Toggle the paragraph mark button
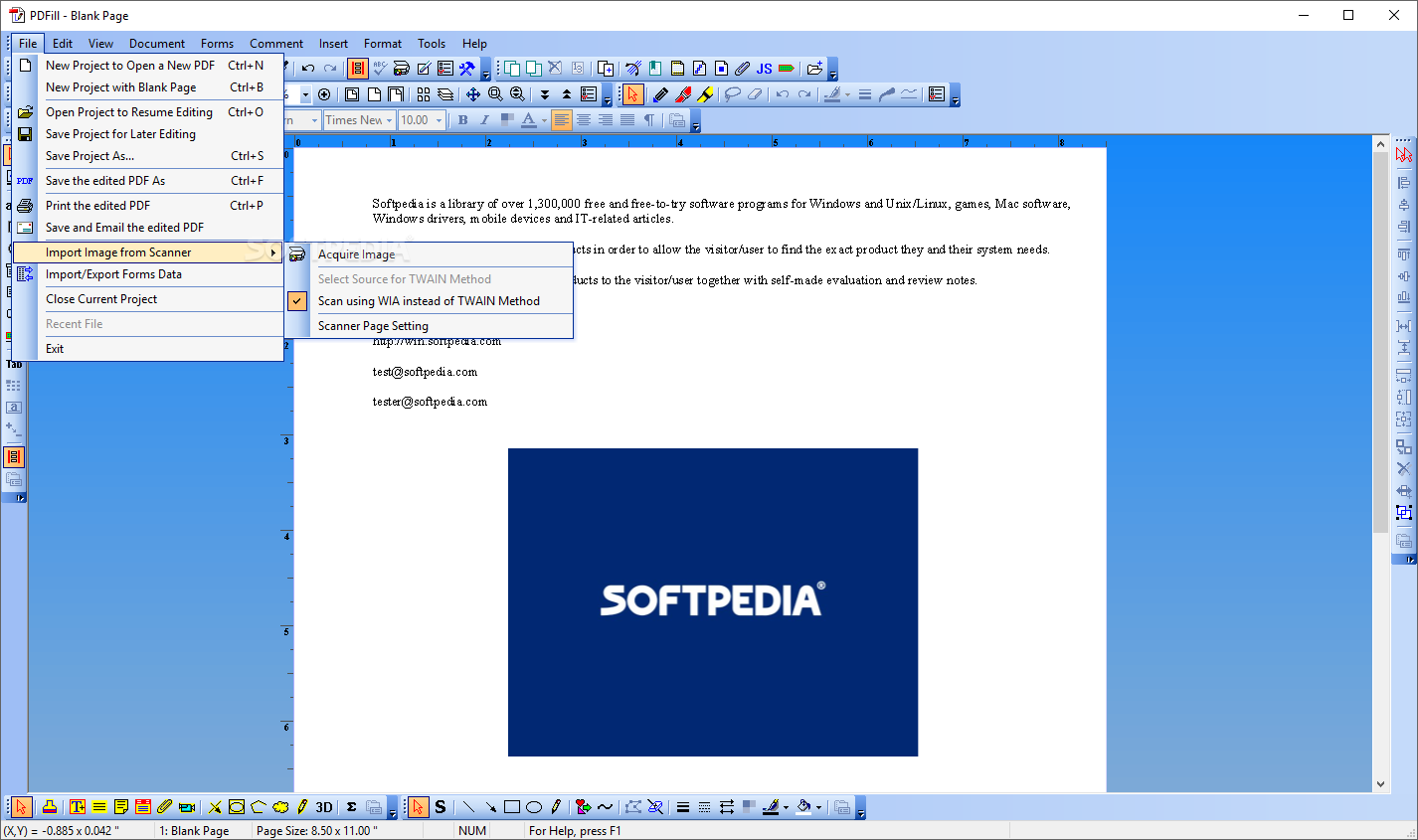 click(649, 120)
